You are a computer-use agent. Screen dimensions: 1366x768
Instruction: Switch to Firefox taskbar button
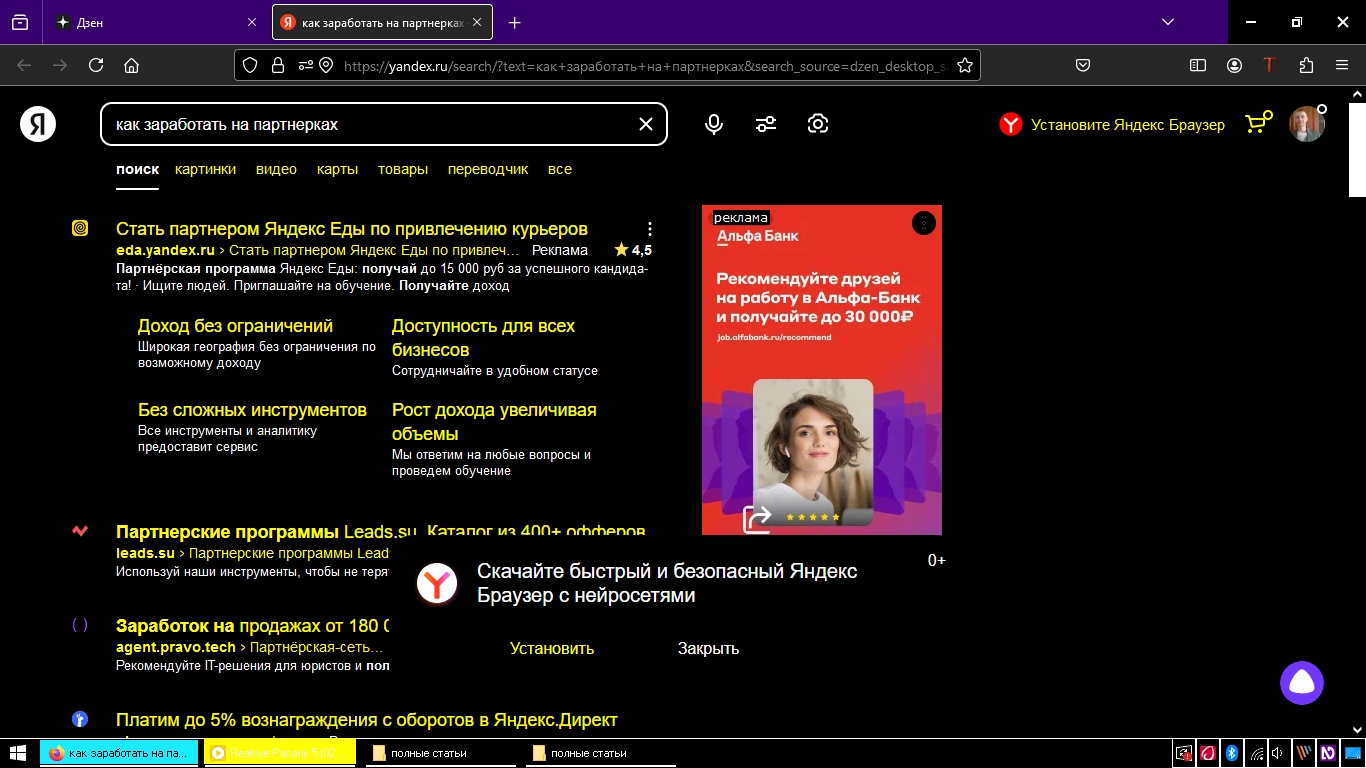[119, 753]
